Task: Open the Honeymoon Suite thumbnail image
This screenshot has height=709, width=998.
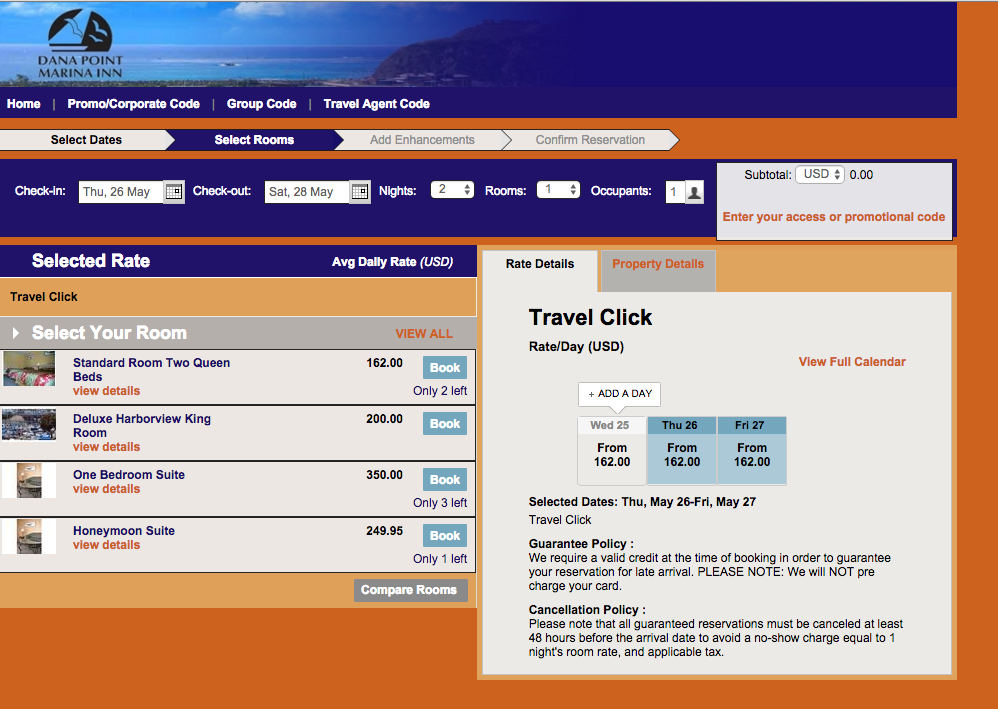Action: coord(29,537)
